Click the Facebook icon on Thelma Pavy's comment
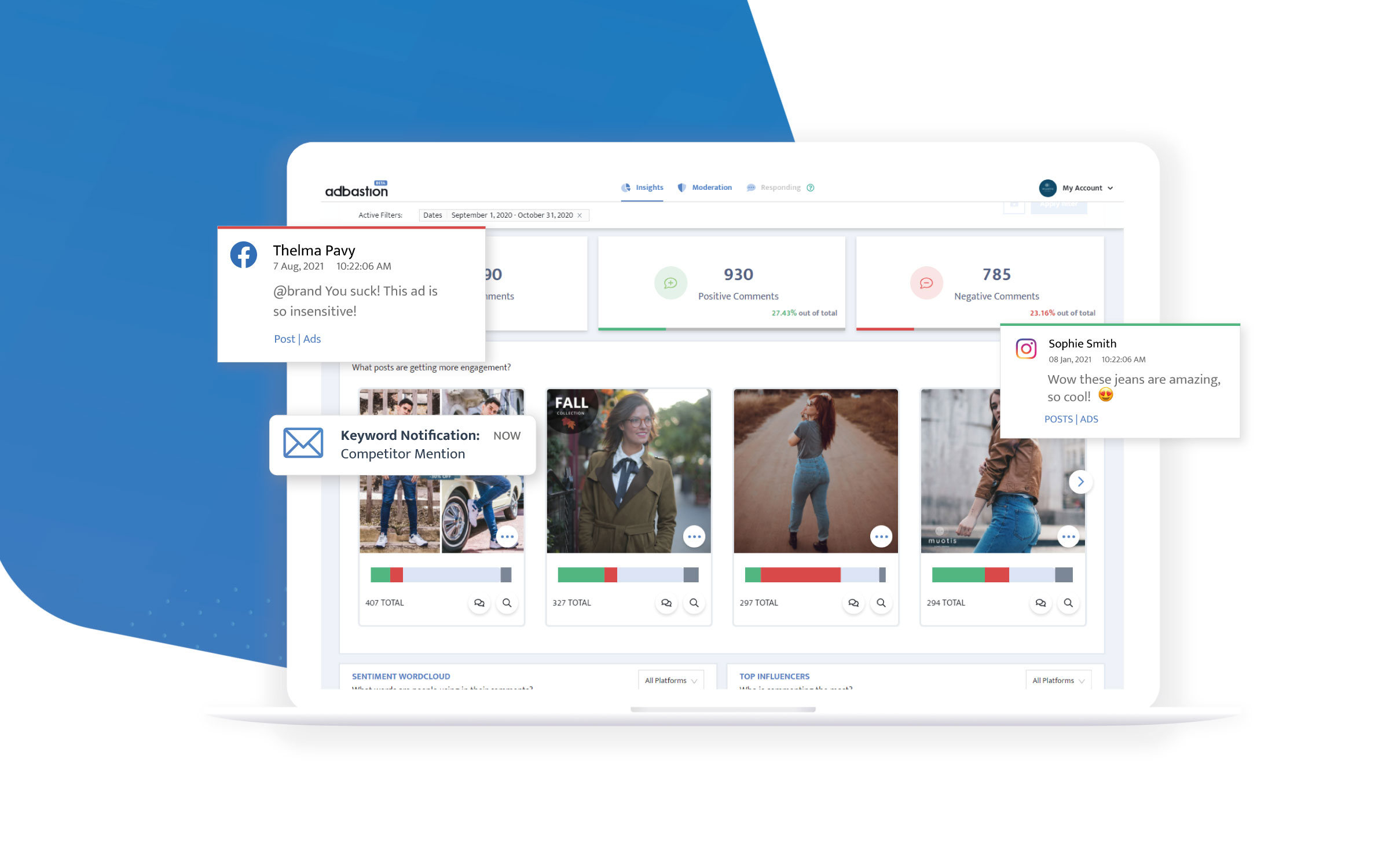Image resolution: width=1400 pixels, height=848 pixels. point(244,255)
